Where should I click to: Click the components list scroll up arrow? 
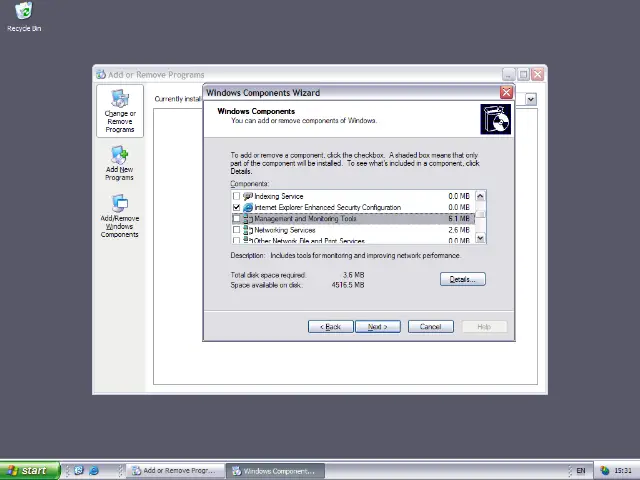(x=480, y=196)
